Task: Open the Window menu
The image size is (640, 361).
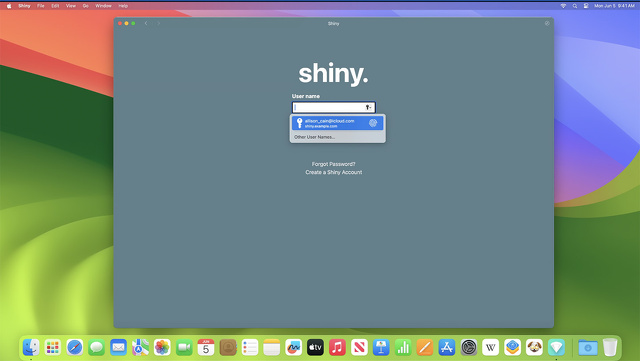Action: (103, 6)
